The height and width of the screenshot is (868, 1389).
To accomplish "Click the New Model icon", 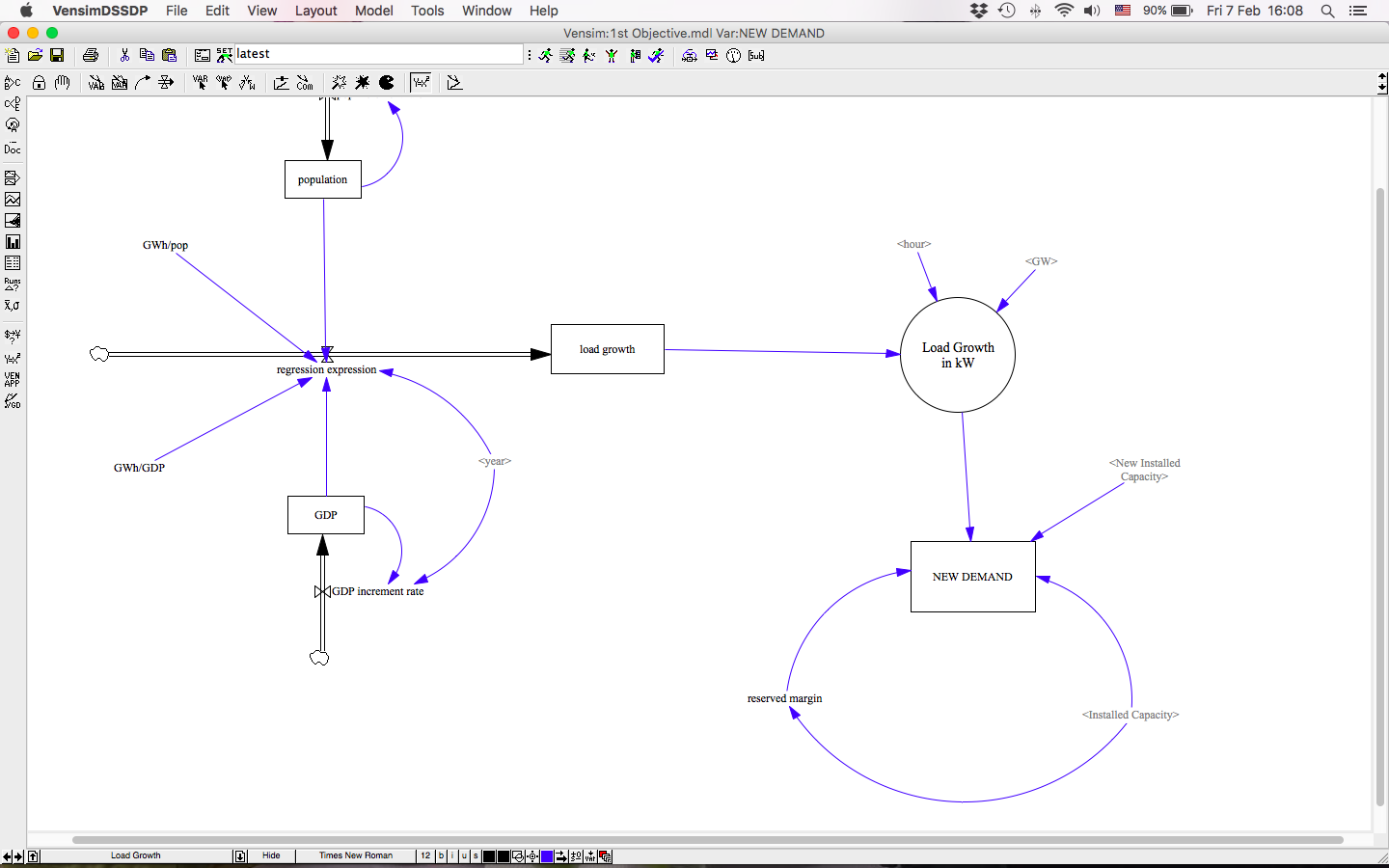I will coord(13,56).
